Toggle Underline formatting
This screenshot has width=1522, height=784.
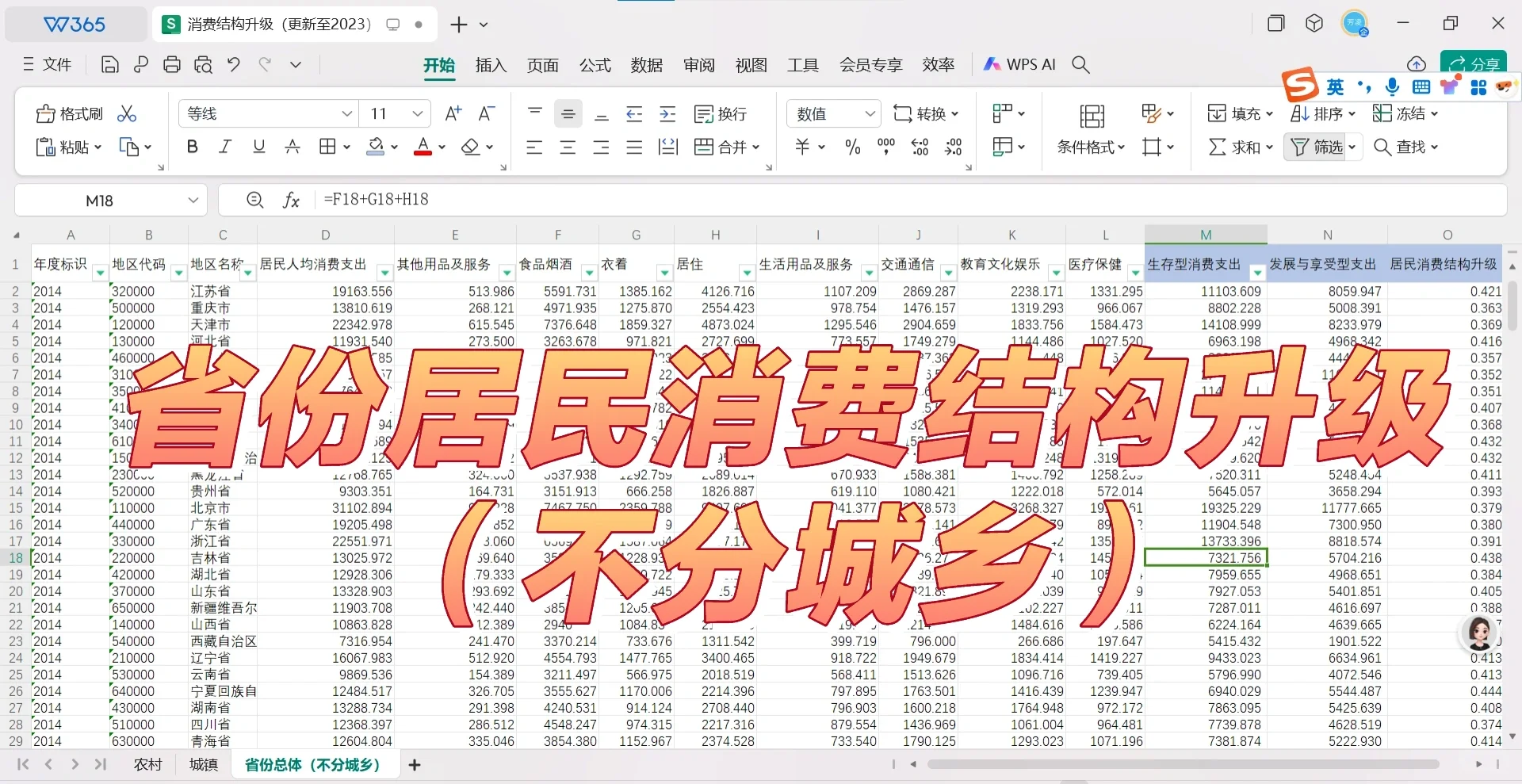[258, 147]
